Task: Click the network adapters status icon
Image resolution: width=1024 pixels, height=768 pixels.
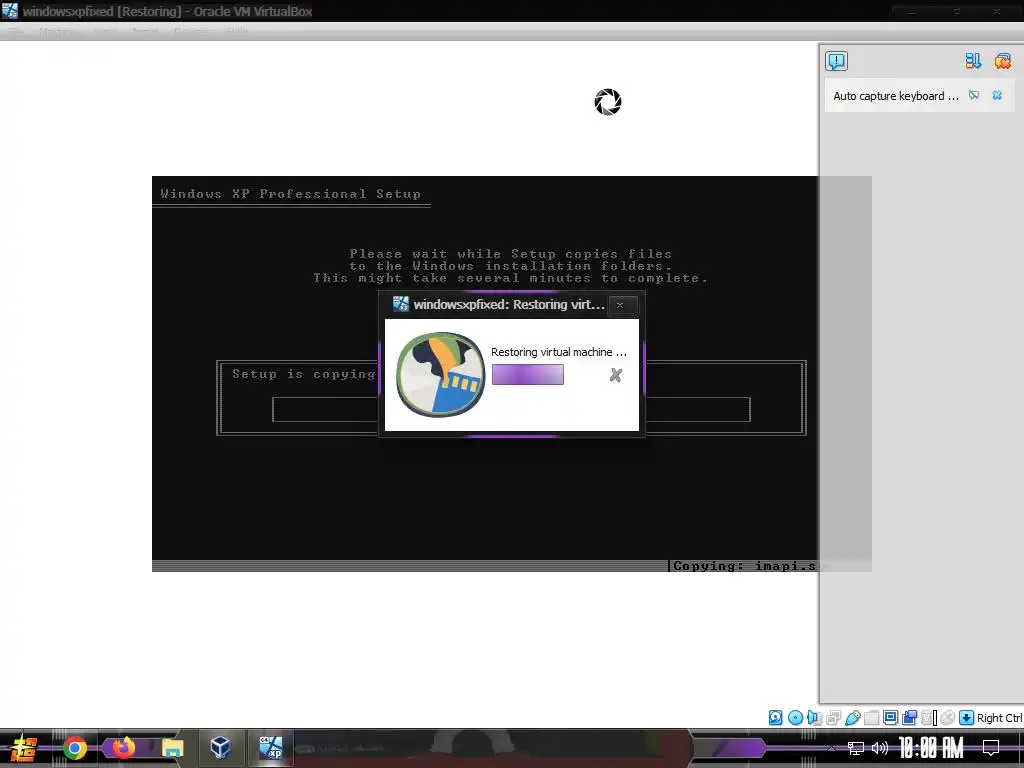Action: [x=833, y=718]
